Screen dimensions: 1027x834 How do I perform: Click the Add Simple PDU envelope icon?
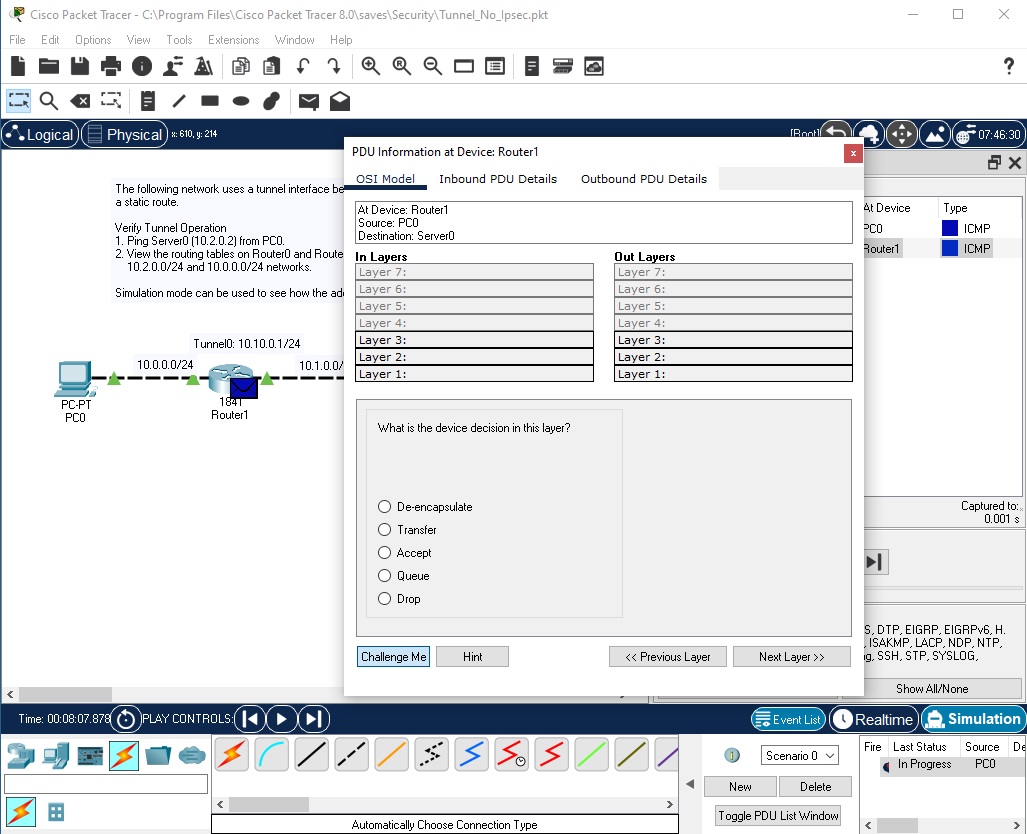point(308,101)
